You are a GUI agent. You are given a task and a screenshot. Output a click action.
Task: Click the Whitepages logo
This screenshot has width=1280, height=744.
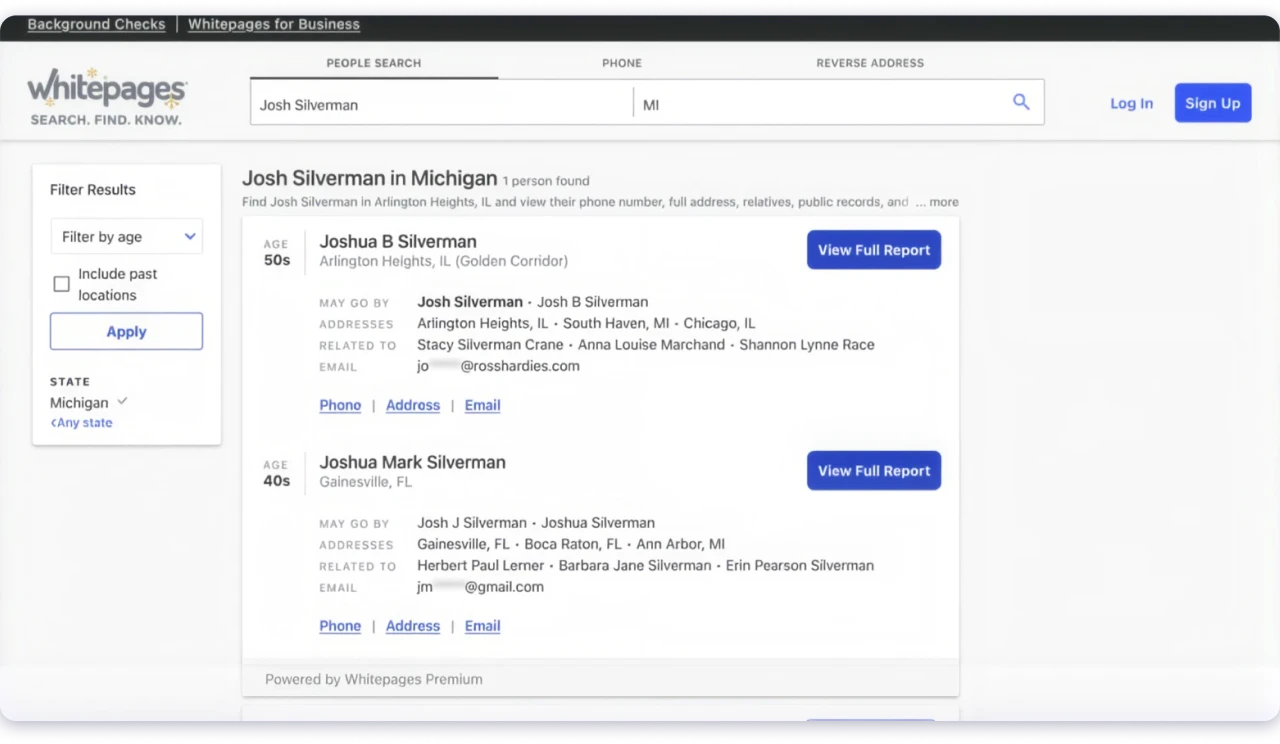(x=107, y=97)
